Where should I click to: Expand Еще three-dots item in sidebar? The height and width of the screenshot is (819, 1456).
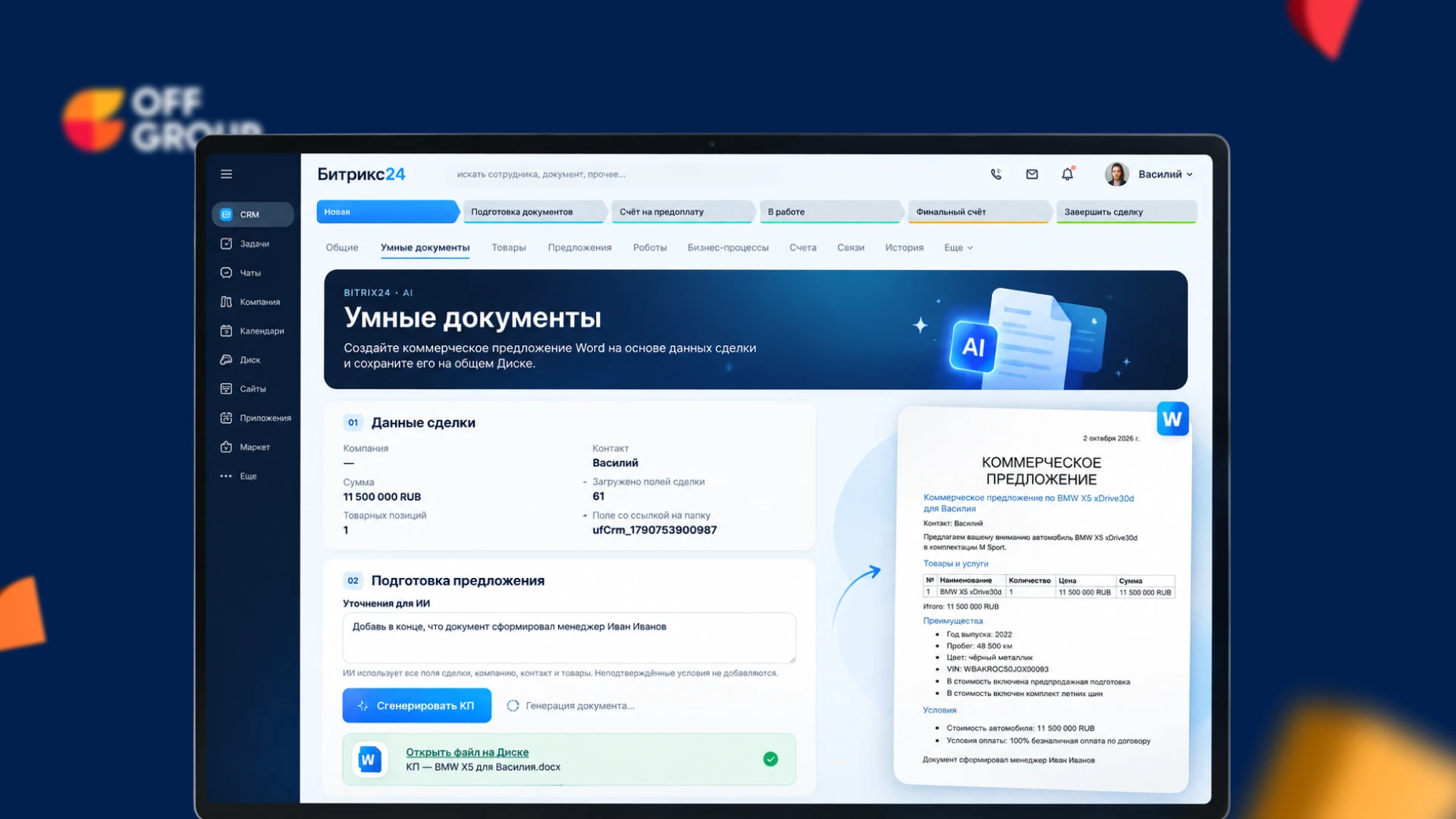(x=226, y=476)
